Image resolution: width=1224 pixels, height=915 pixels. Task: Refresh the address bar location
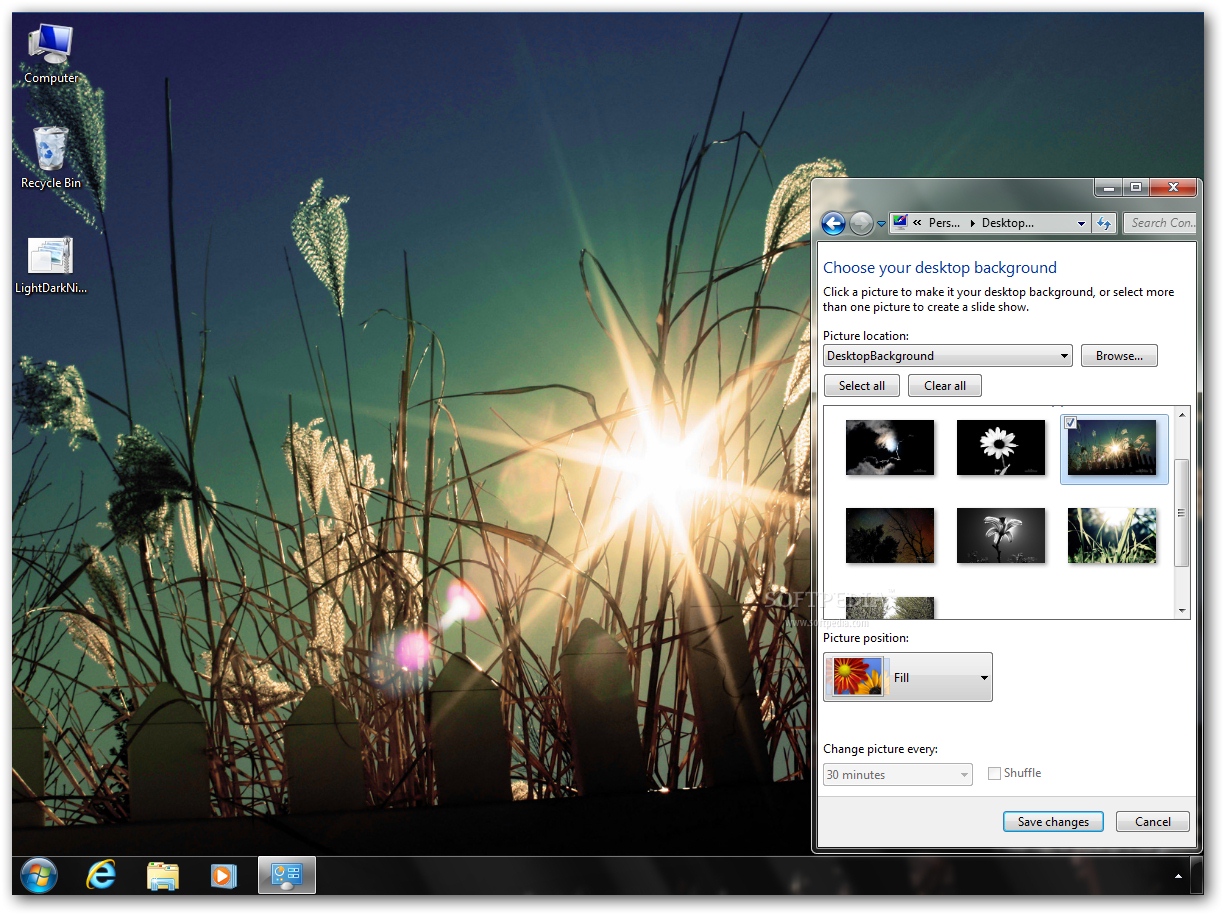pyautogui.click(x=1104, y=223)
